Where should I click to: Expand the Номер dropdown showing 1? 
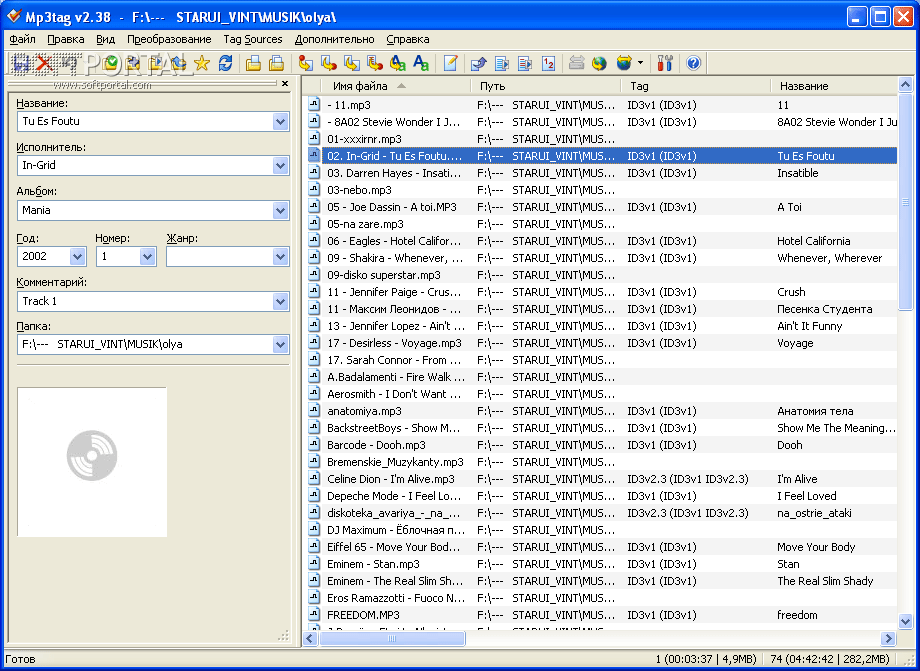point(147,256)
